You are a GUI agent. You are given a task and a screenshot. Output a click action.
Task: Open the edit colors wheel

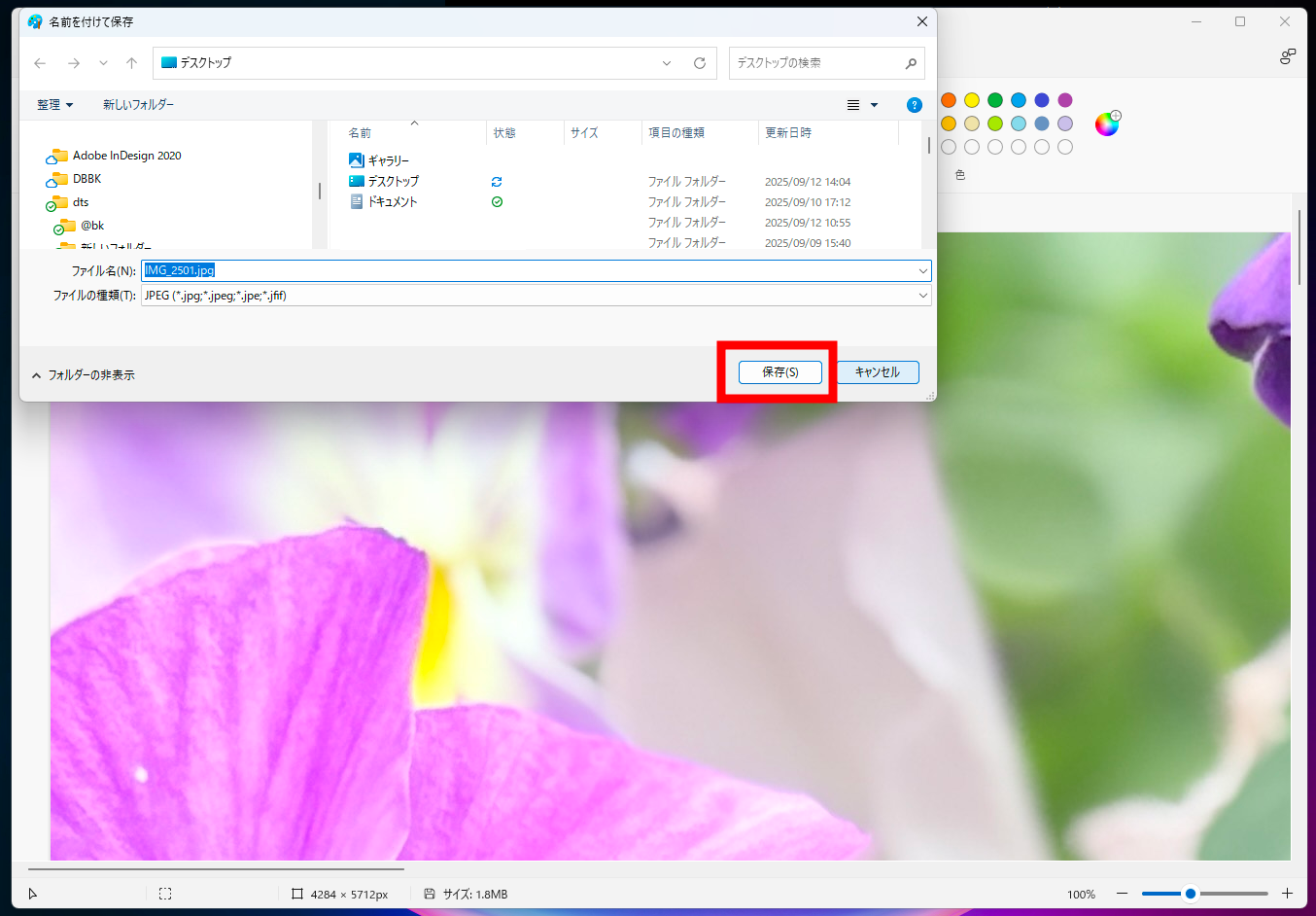coord(1106,123)
